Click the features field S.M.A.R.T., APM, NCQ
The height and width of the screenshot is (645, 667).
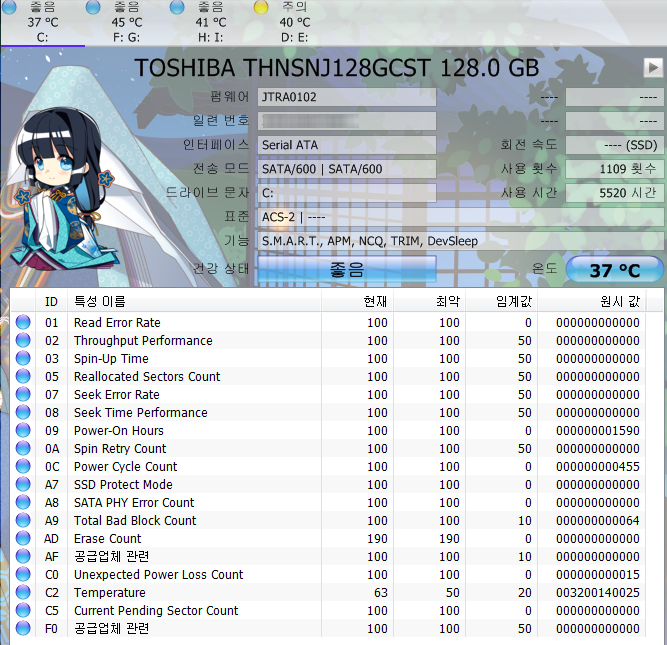[x=460, y=241]
